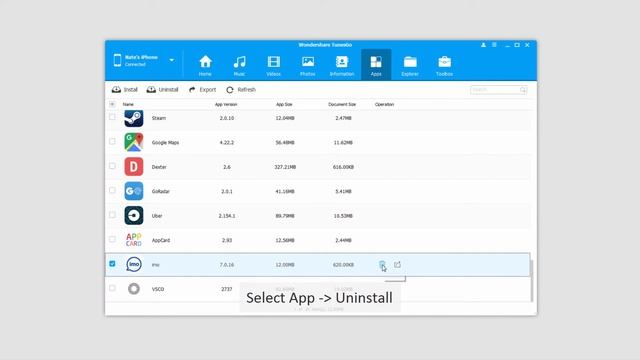Click the app list vertical scrollbar

pyautogui.click(x=532, y=280)
